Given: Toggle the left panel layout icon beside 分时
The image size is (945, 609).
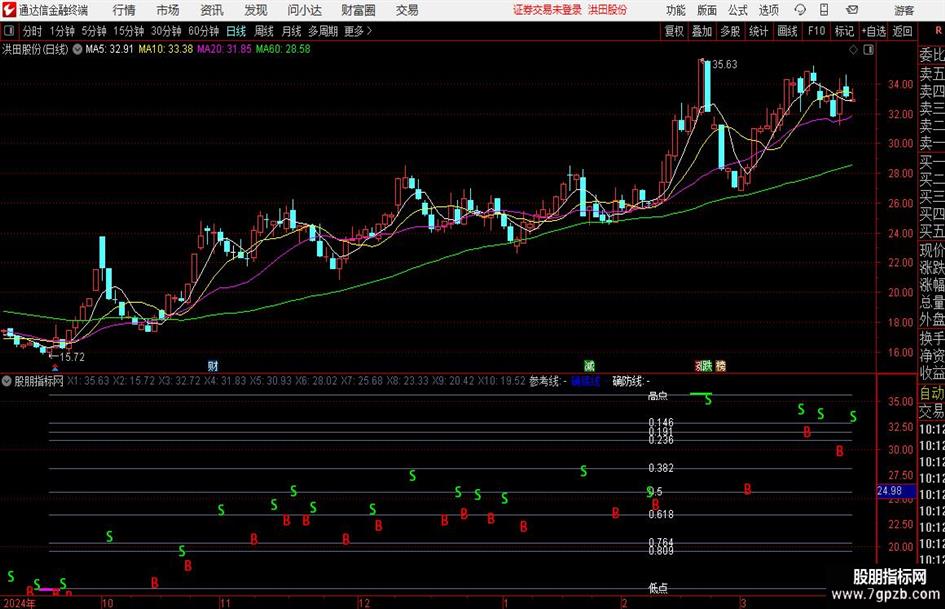Looking at the screenshot, I should [8, 31].
